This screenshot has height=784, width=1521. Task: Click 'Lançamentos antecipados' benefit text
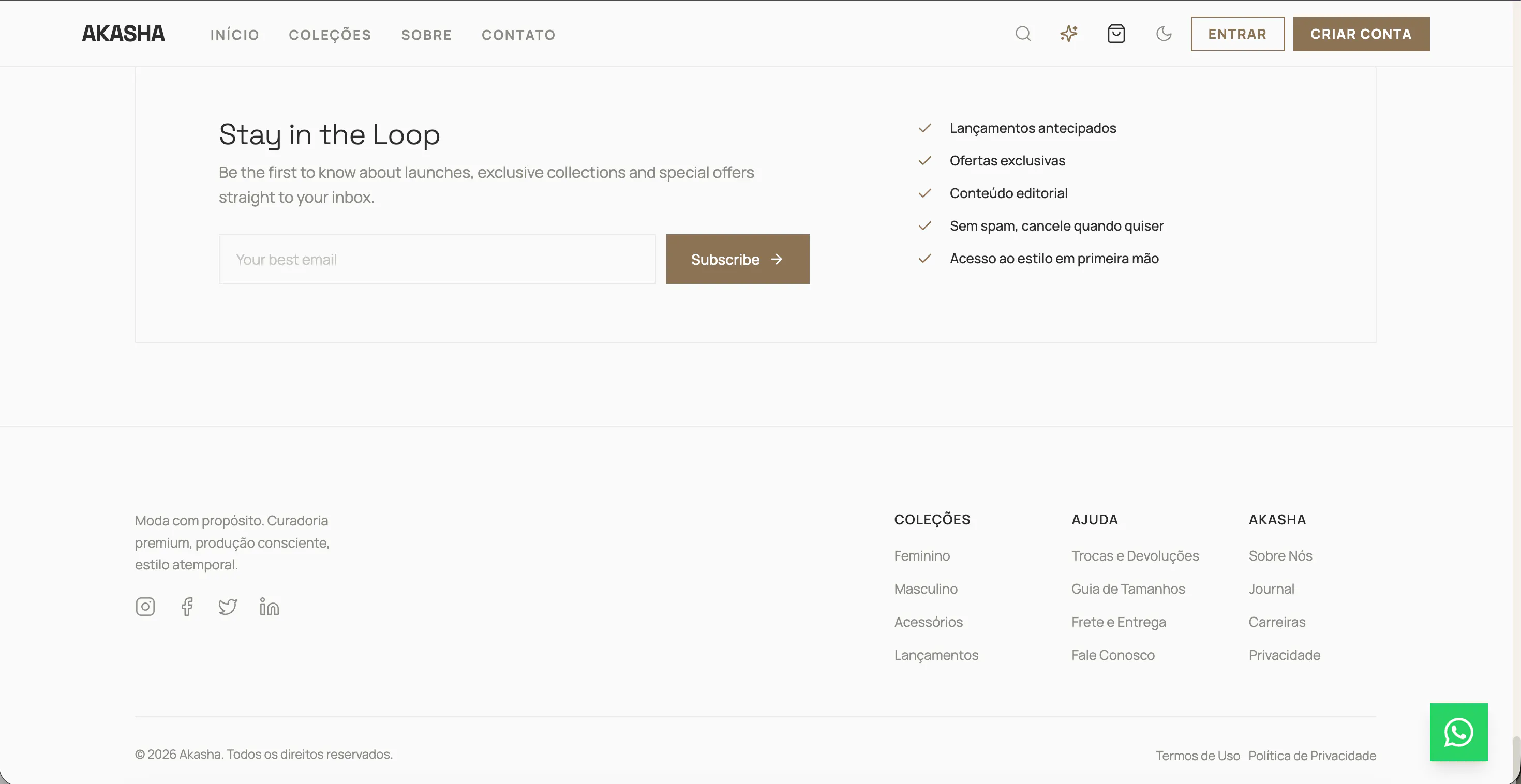(1033, 128)
